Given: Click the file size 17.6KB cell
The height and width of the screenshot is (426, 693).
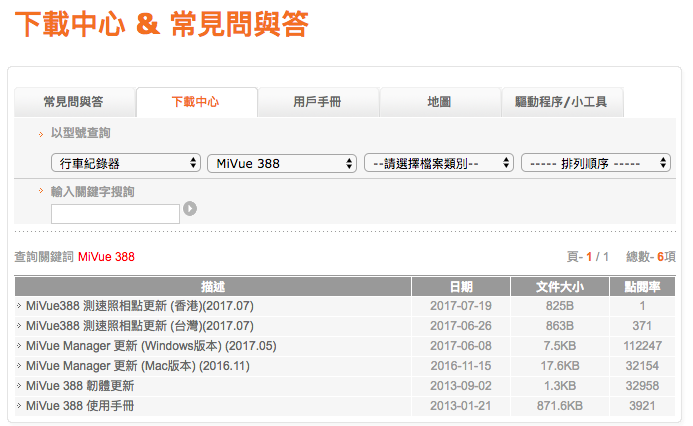Looking at the screenshot, I should pyautogui.click(x=560, y=366).
